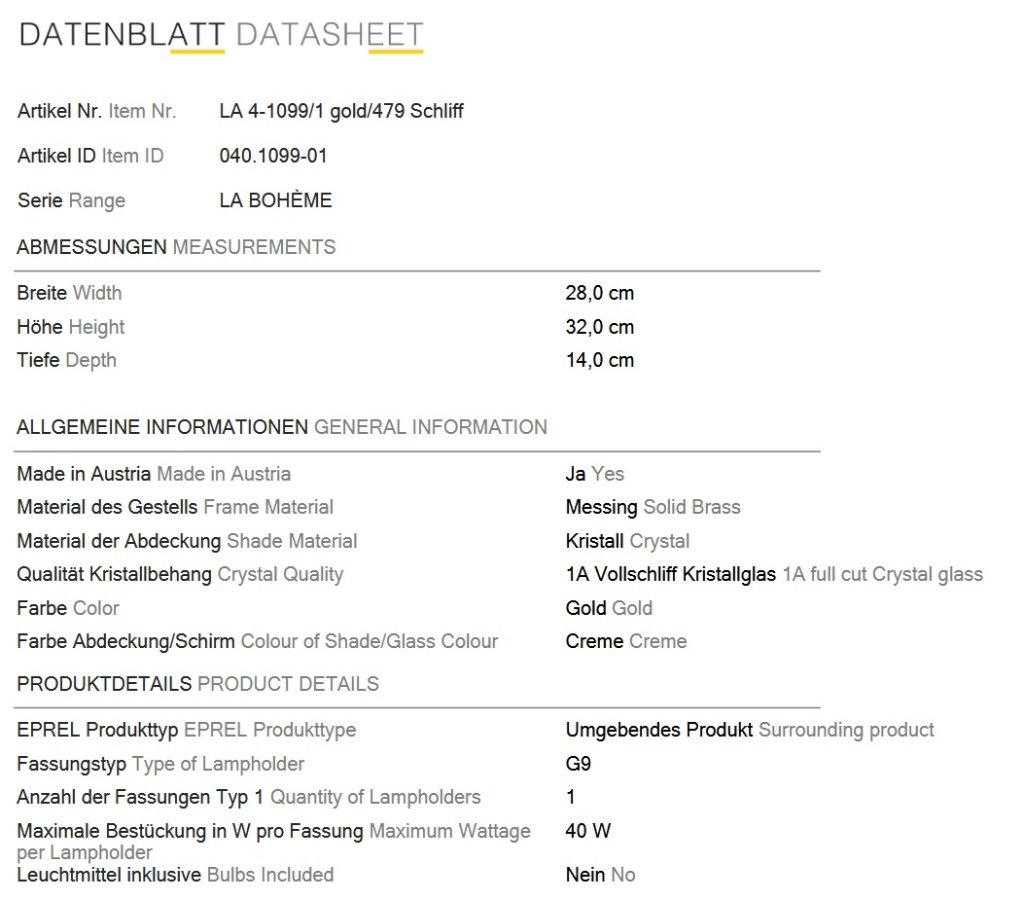Click the Farbe Color row label

[68, 608]
